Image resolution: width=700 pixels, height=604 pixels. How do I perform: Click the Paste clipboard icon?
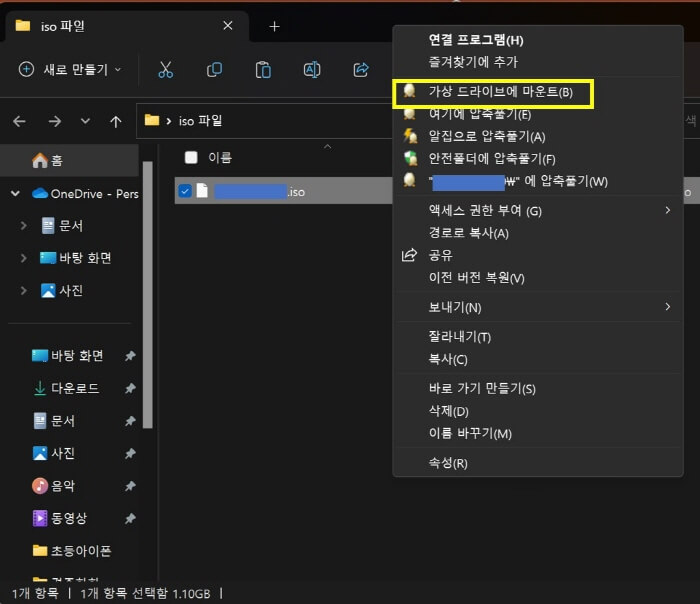(263, 70)
